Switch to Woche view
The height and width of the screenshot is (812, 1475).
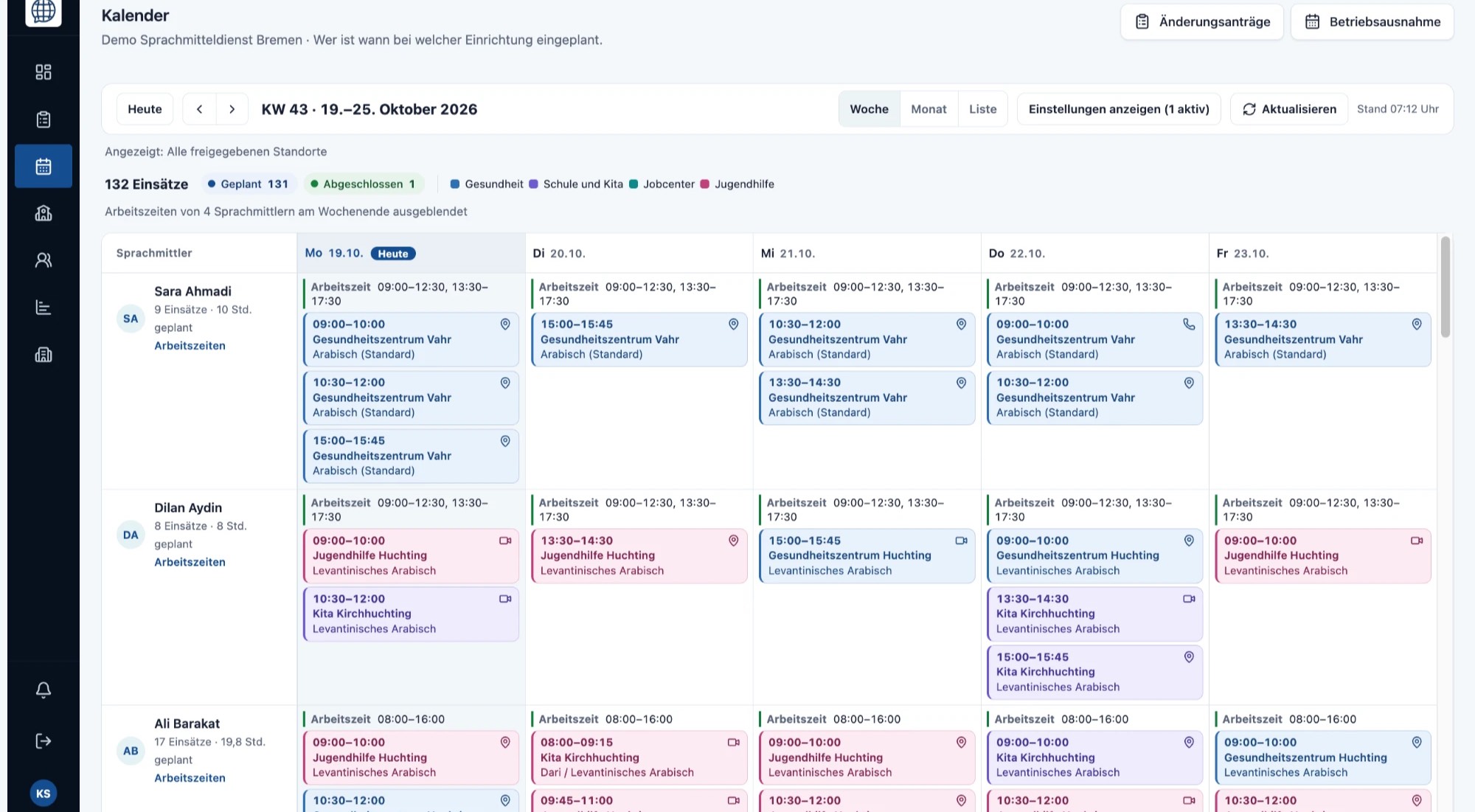(x=869, y=109)
